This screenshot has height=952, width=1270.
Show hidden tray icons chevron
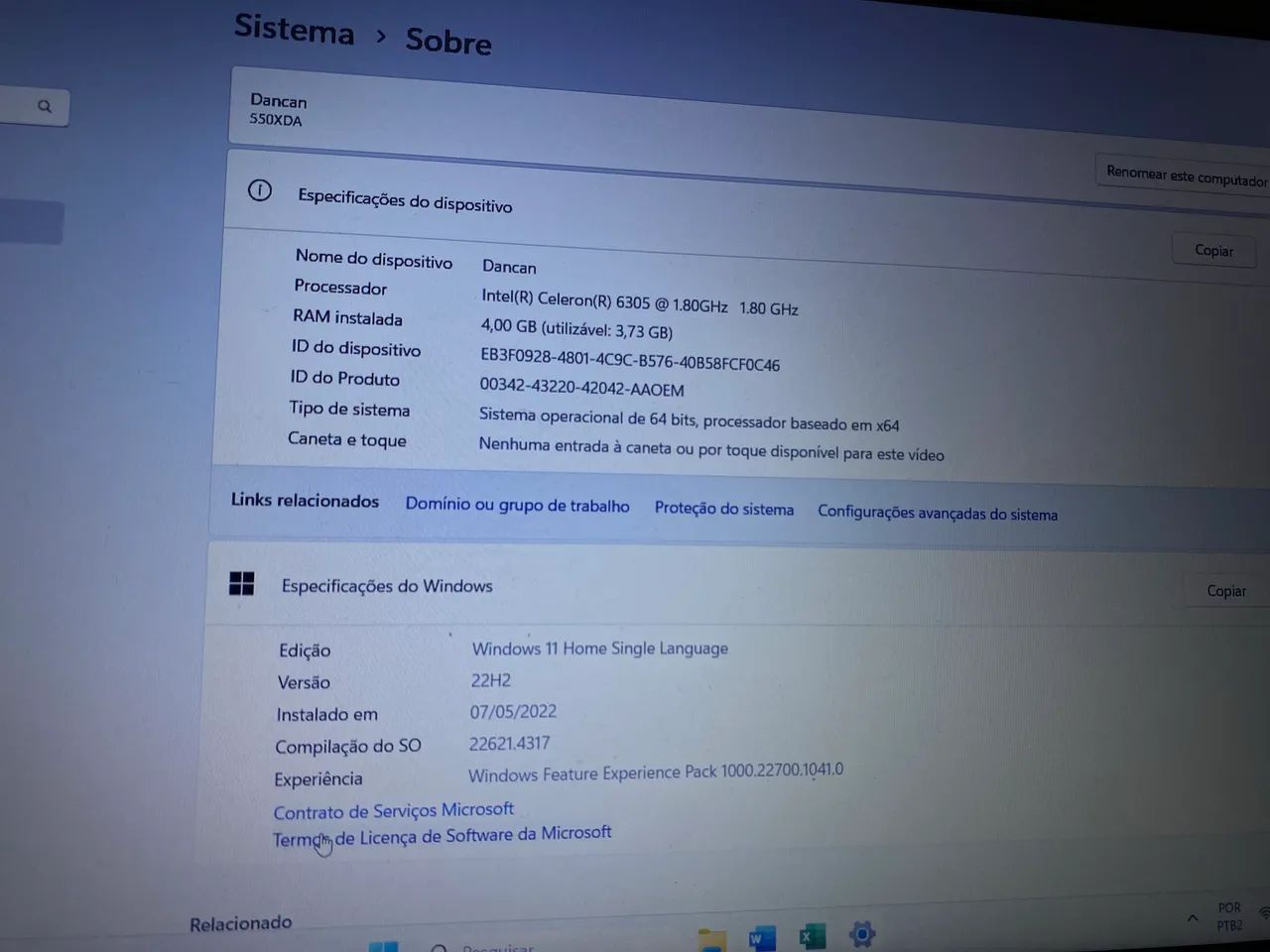pos(1193,917)
